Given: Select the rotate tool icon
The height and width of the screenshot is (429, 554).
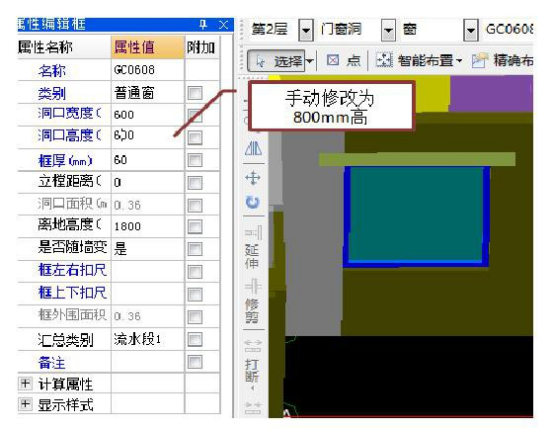Looking at the screenshot, I should [253, 202].
